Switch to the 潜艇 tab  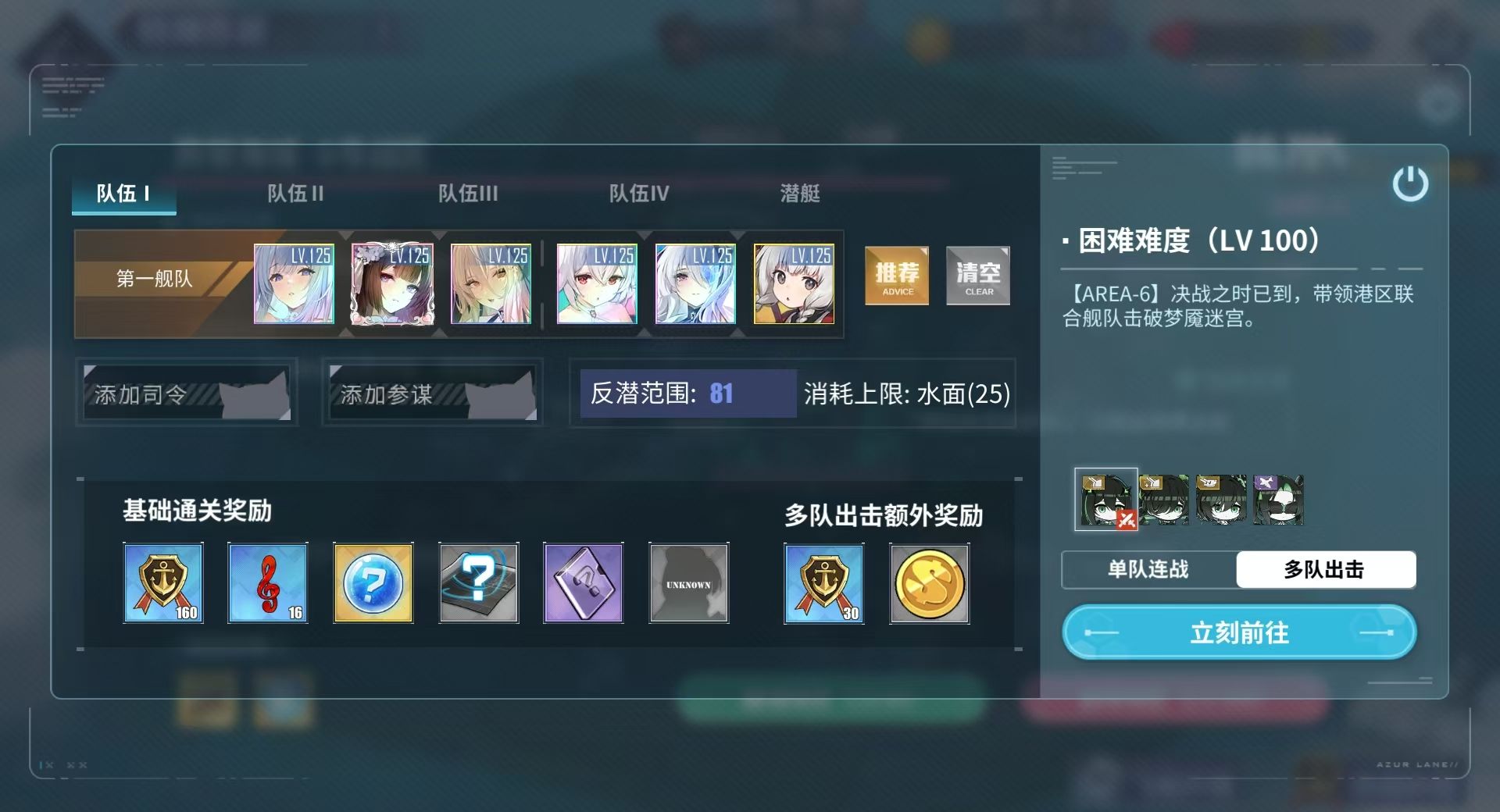tap(800, 194)
